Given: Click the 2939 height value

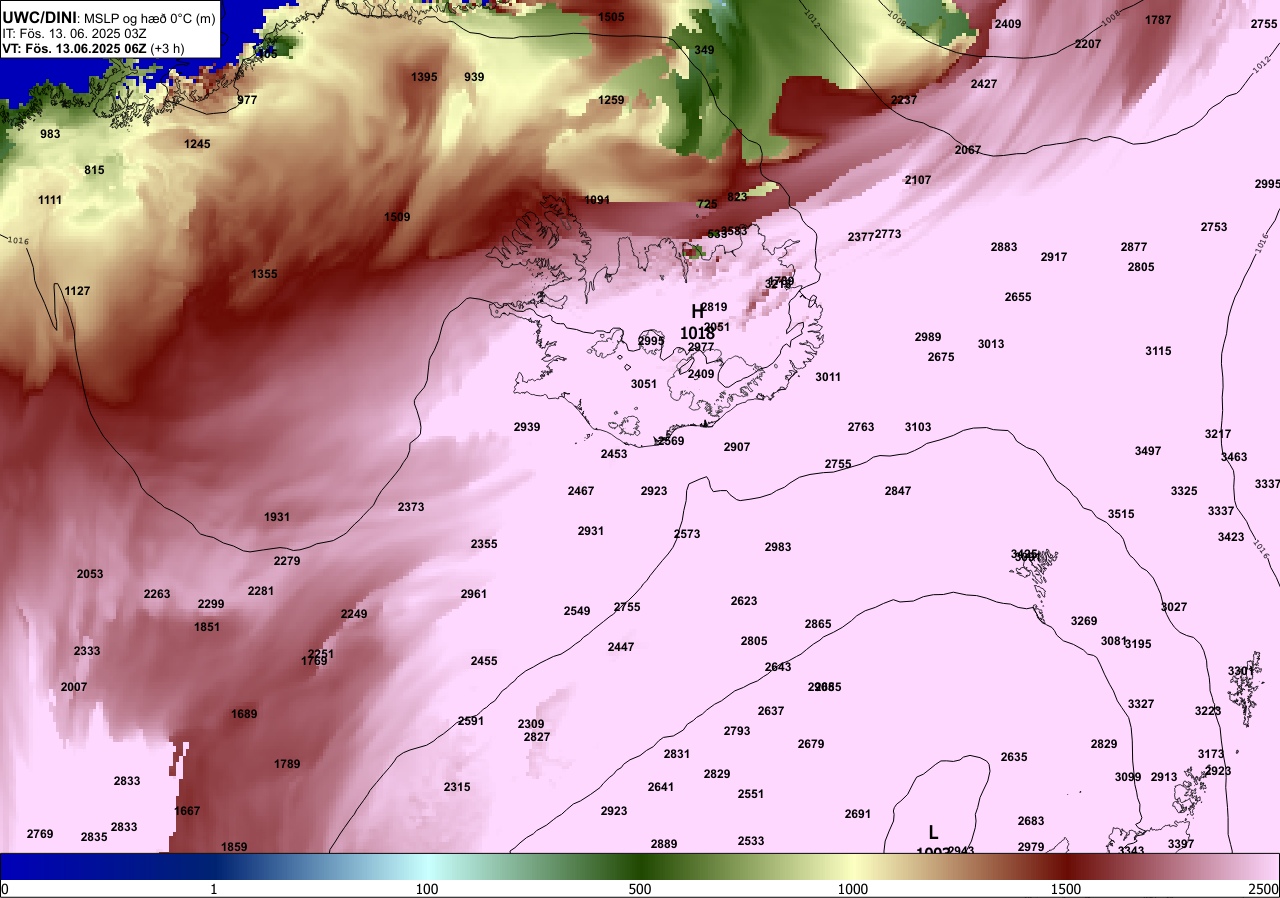Looking at the screenshot, I should (x=527, y=427).
